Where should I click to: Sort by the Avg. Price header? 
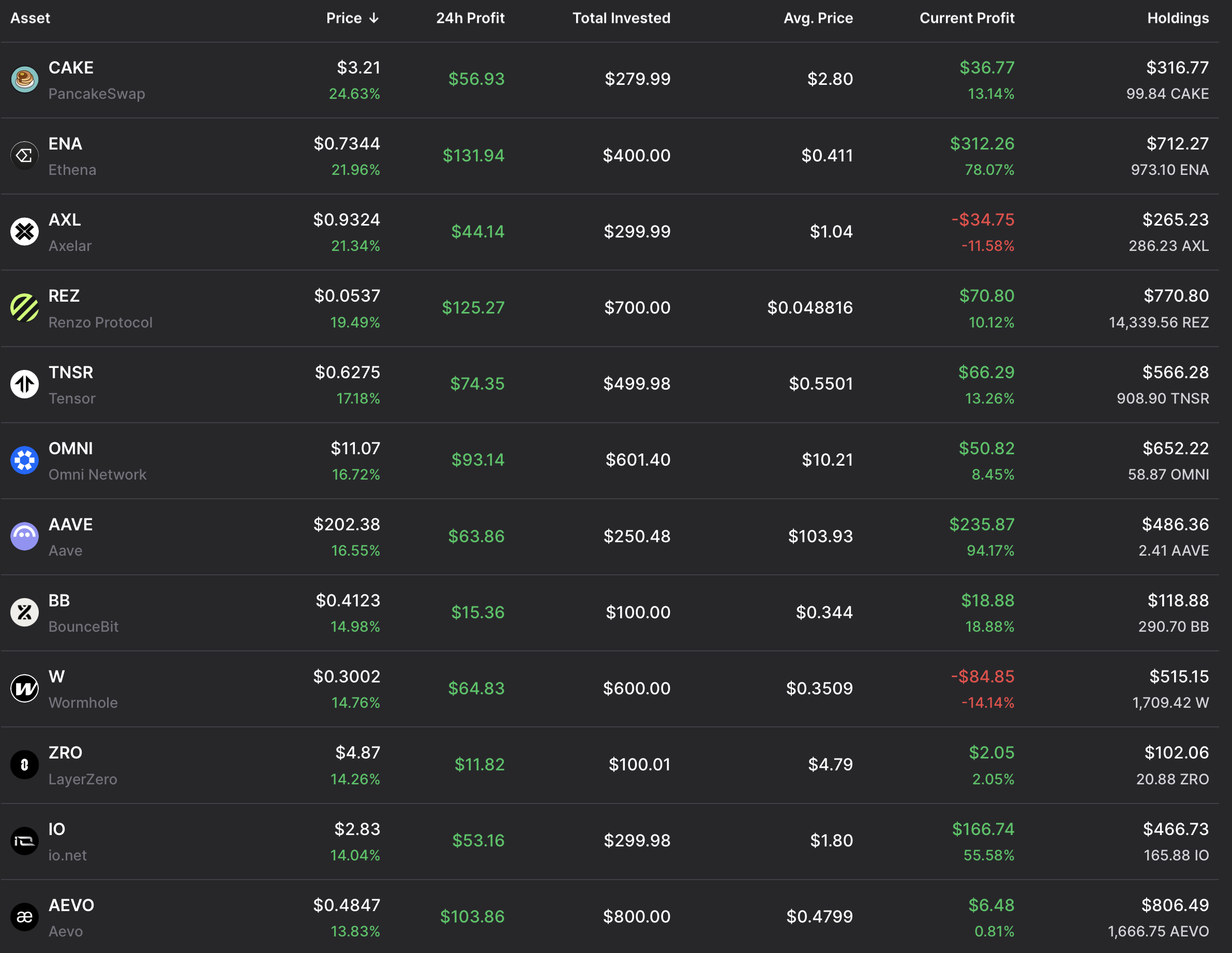[818, 18]
